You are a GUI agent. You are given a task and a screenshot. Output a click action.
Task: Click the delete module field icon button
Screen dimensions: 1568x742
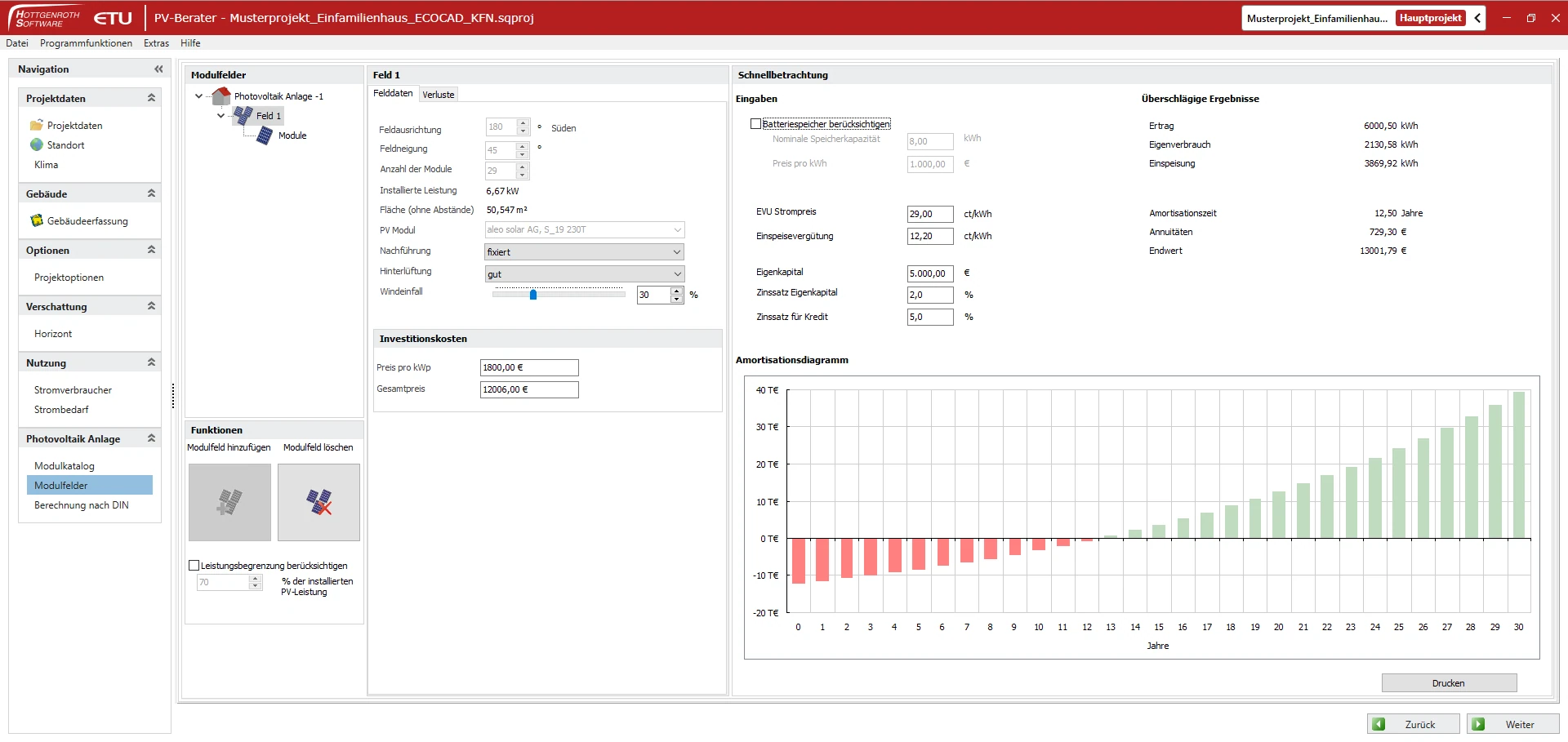318,502
